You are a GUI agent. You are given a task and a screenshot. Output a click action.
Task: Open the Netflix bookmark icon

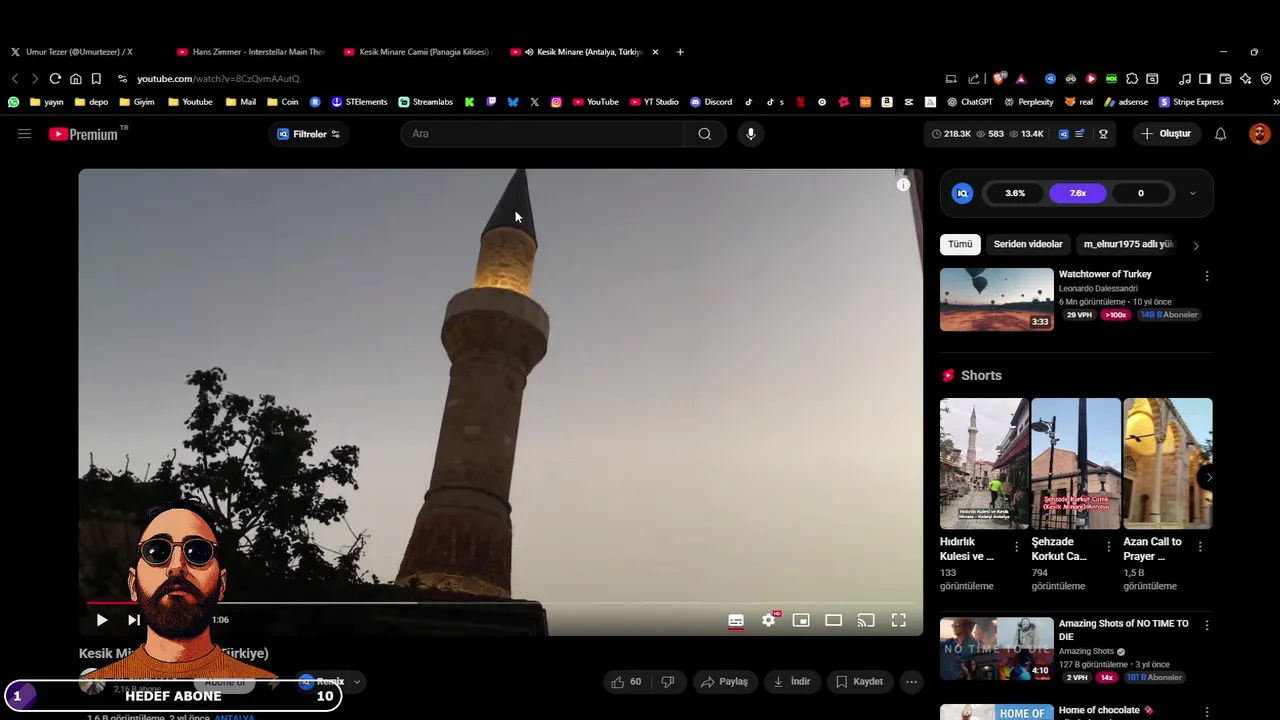click(x=798, y=102)
